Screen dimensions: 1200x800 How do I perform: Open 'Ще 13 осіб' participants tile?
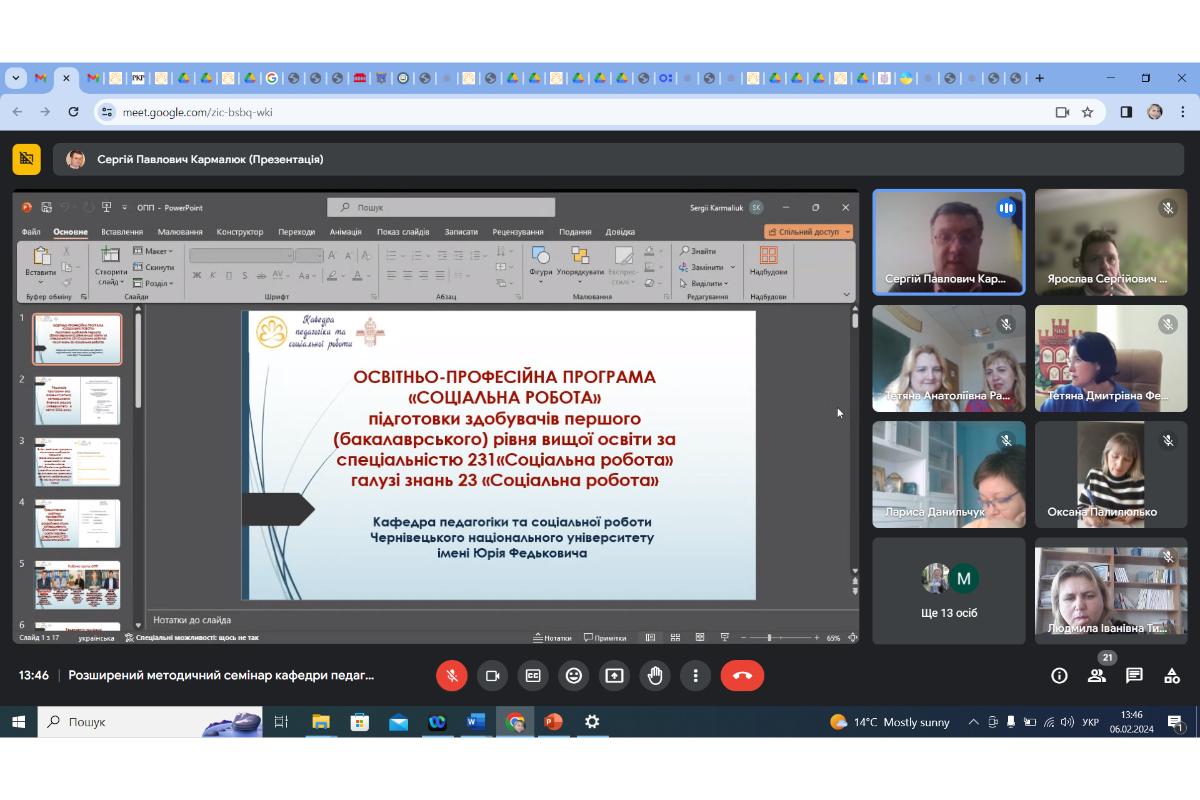click(x=949, y=591)
